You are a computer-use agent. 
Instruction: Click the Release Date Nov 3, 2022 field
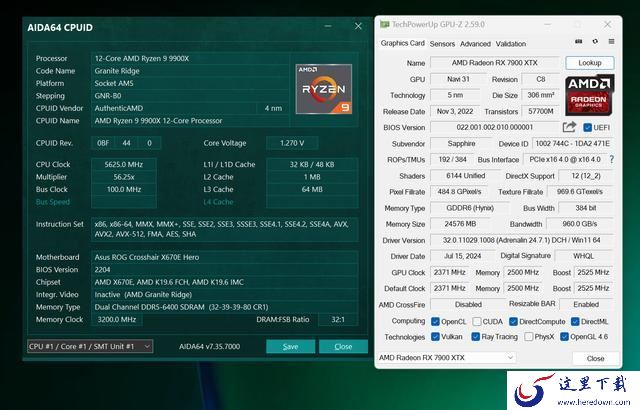(x=455, y=111)
